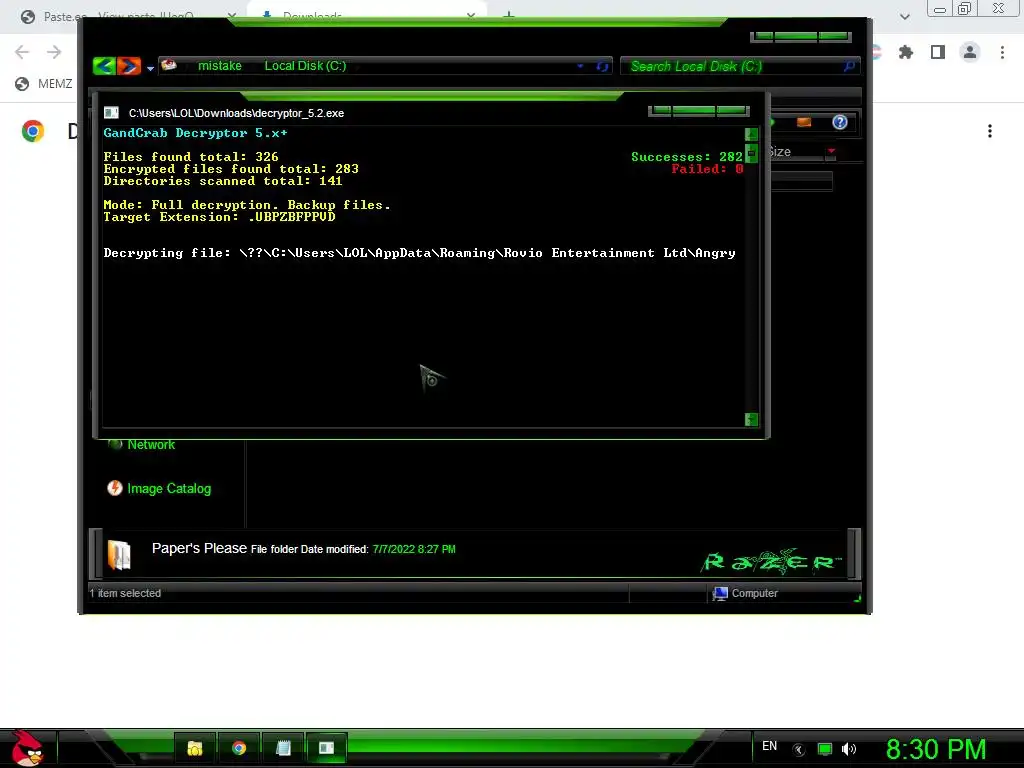The height and width of the screenshot is (768, 1024).
Task: Open a new Chrome tab
Action: pos(508,14)
